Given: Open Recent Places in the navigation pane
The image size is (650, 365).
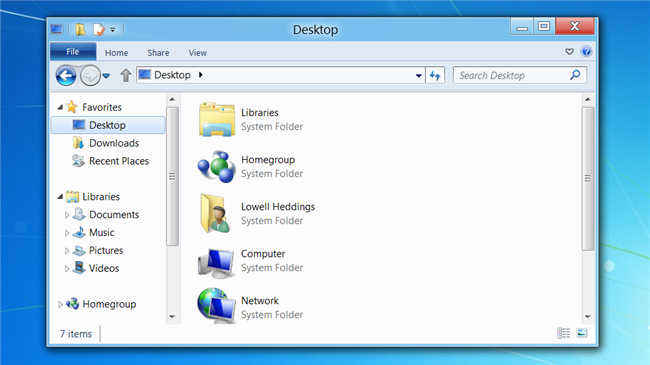Looking at the screenshot, I should coord(119,161).
